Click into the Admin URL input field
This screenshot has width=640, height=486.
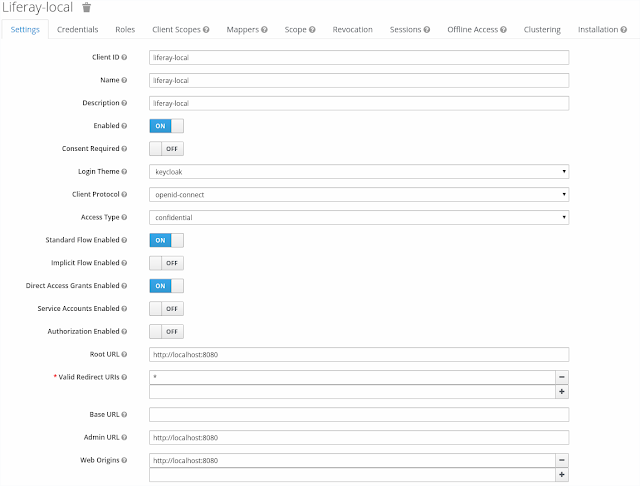[359, 437]
